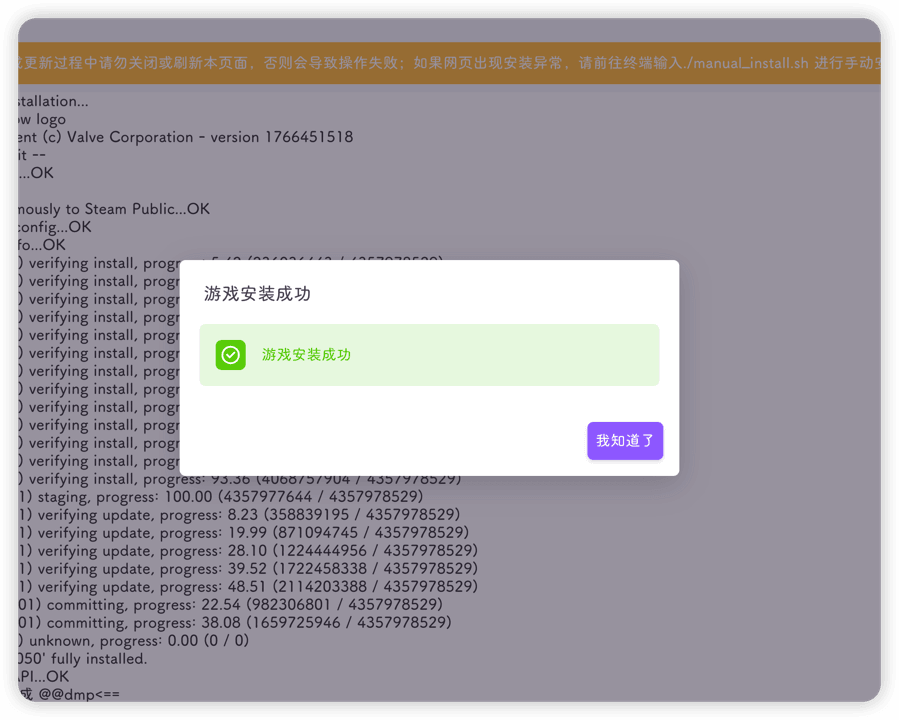
Task: Click the green checkmark success icon
Action: click(x=231, y=355)
